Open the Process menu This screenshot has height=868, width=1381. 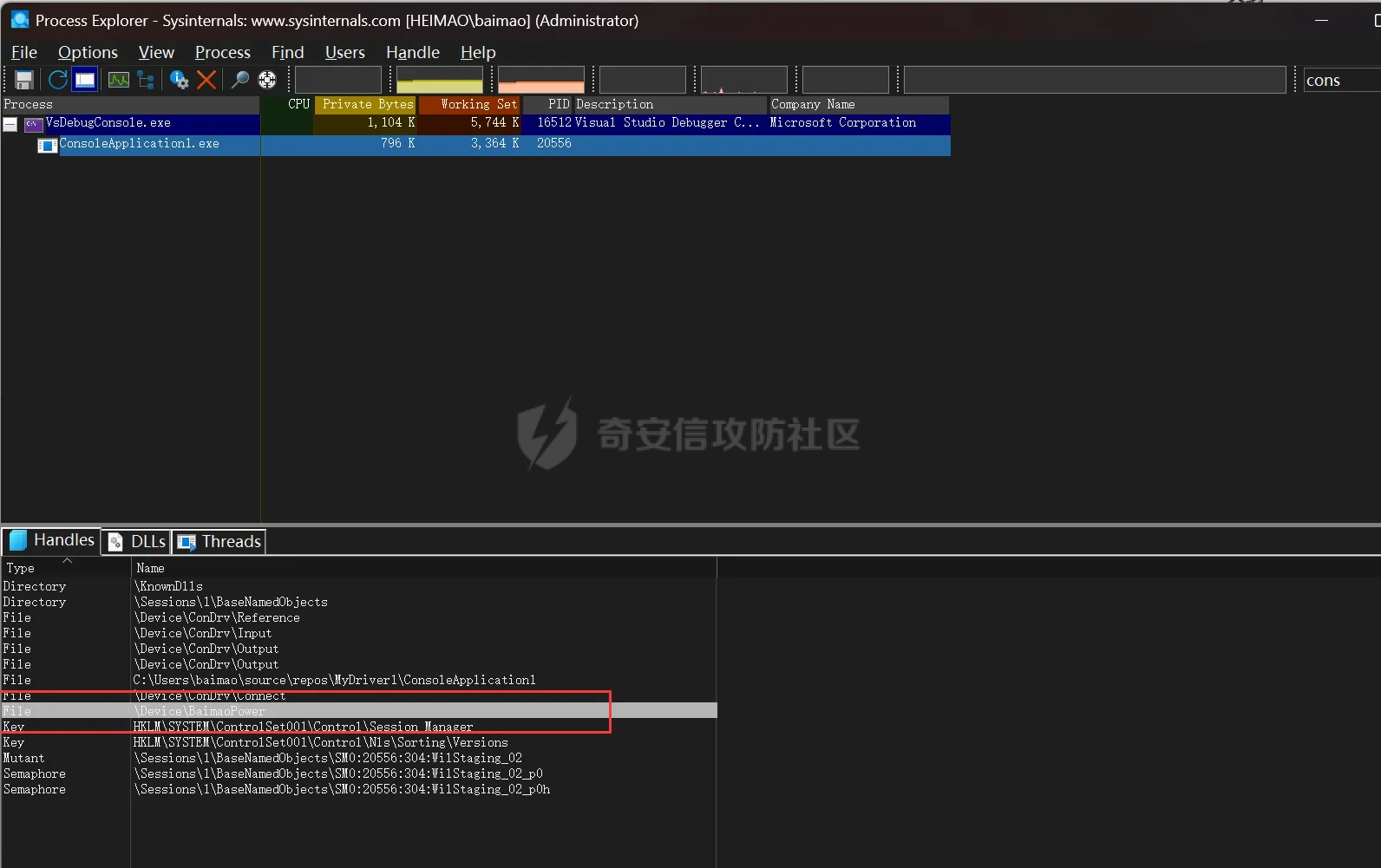click(223, 52)
